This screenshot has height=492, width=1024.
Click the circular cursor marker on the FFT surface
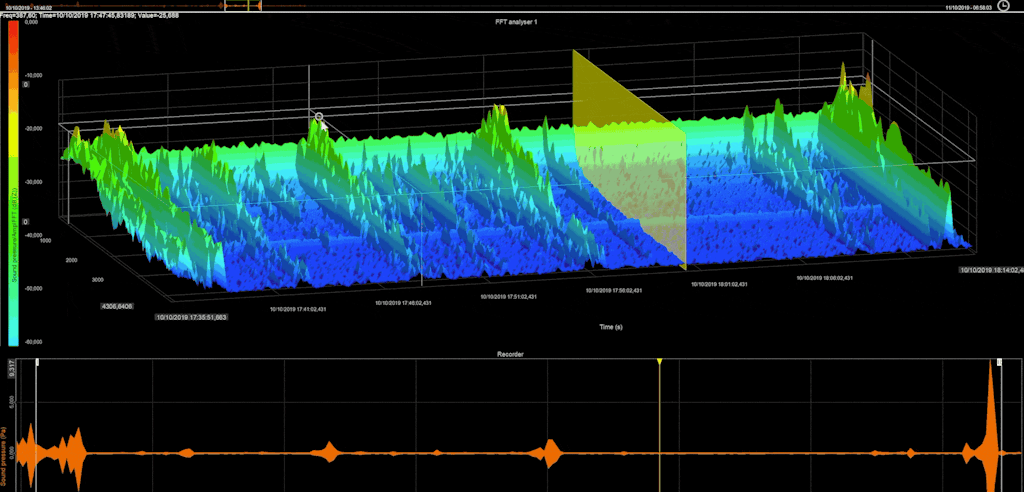click(x=319, y=117)
